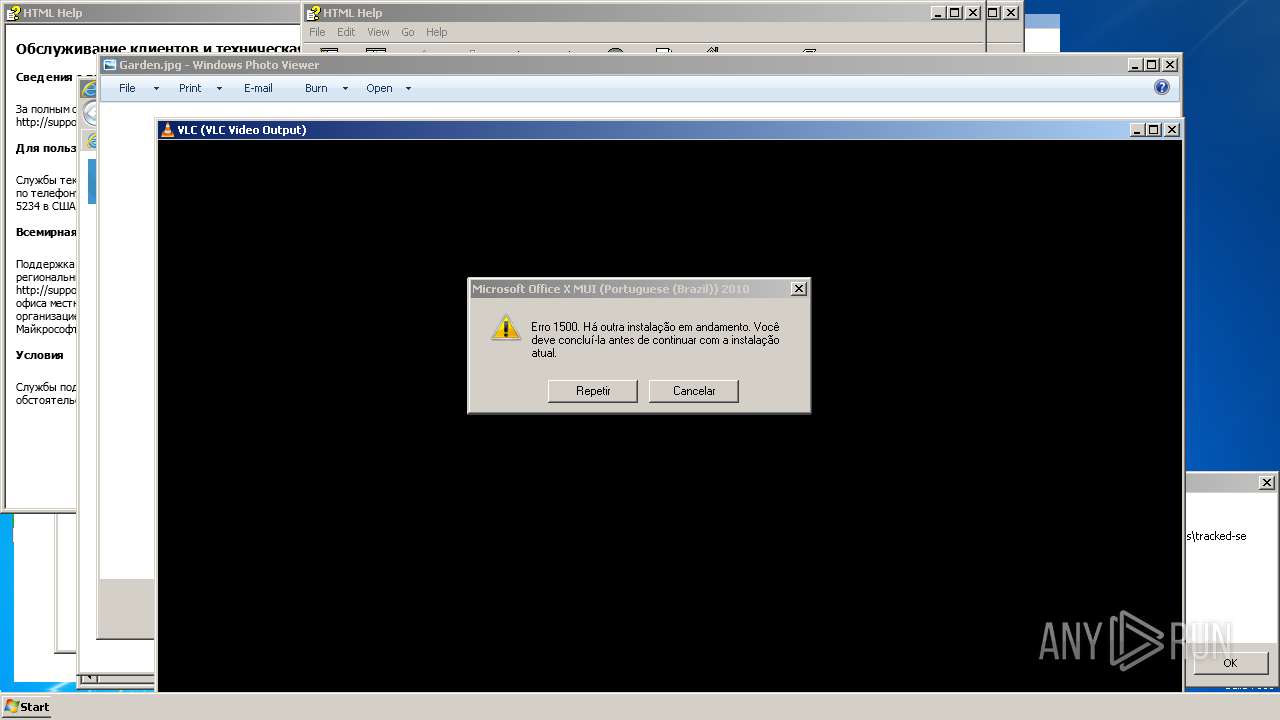
Task: Click the Cancelar button in the error dialog
Action: (x=693, y=391)
